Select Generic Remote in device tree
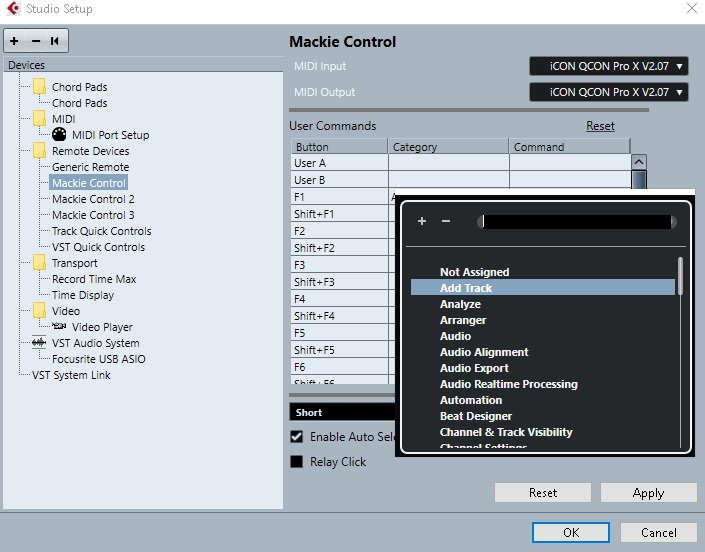 pyautogui.click(x=90, y=167)
